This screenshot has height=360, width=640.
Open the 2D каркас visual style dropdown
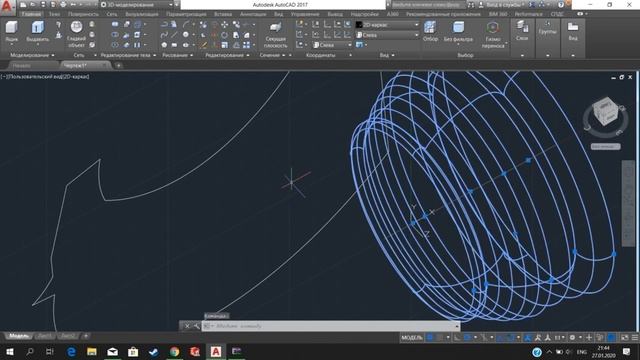point(387,24)
